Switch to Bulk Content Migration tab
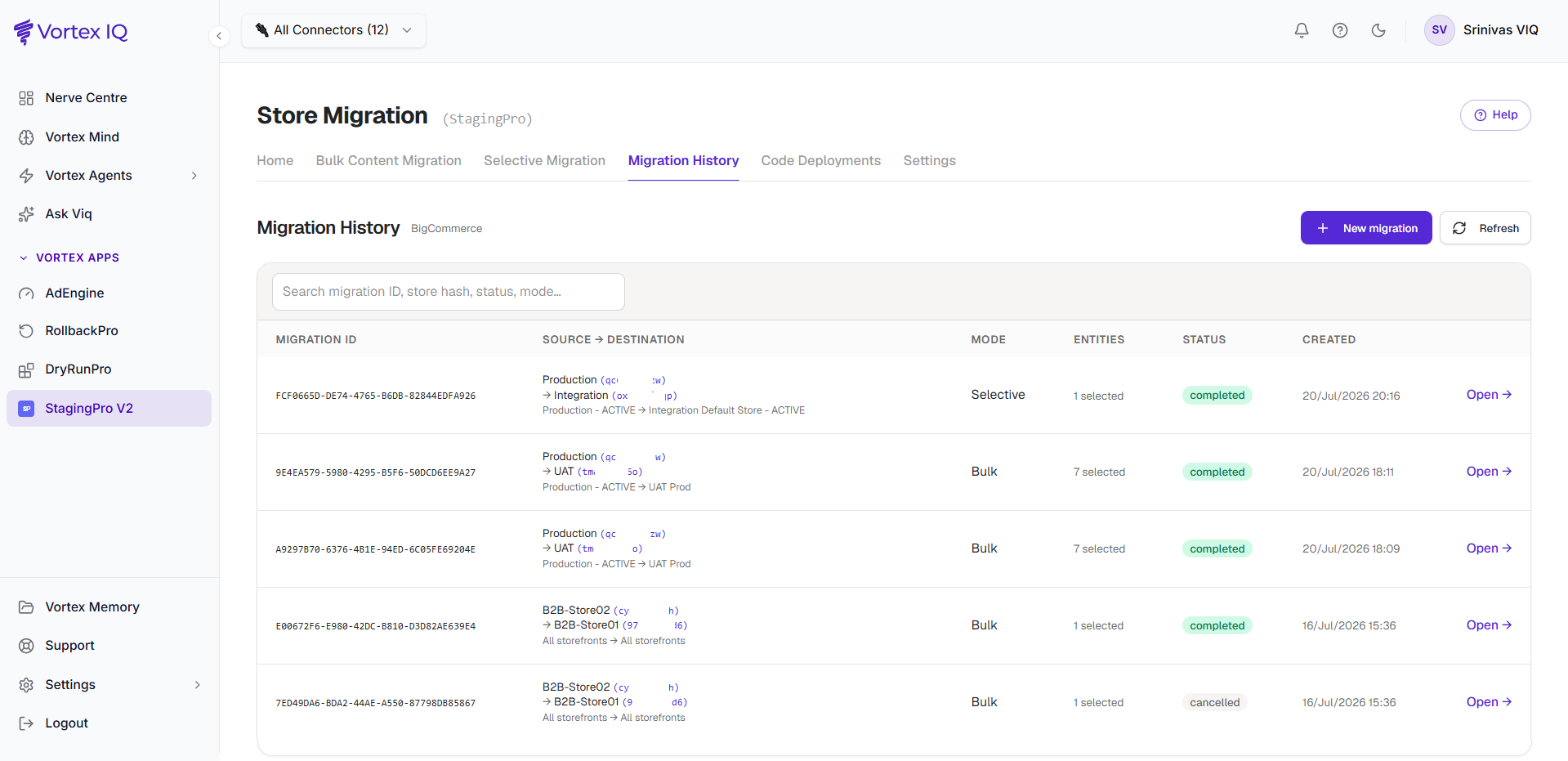This screenshot has width=1568, height=761. click(389, 161)
